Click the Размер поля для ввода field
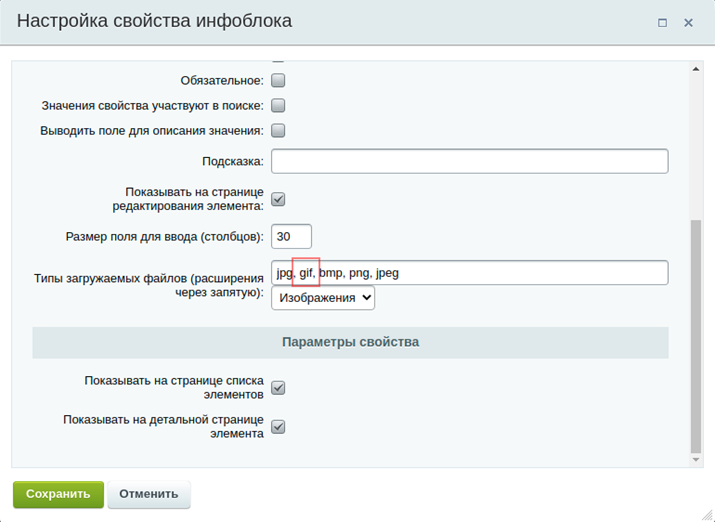Viewport: 715px width, 522px height. [291, 237]
